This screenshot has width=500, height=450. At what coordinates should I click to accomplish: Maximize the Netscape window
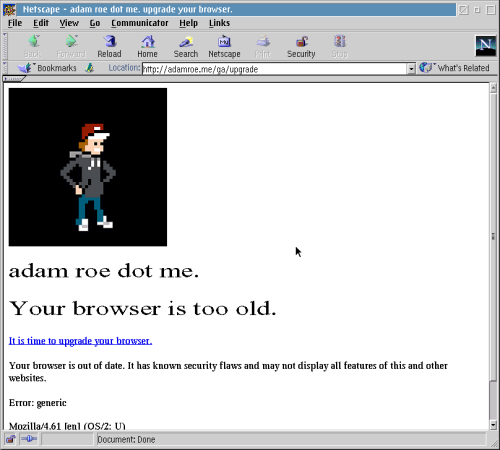coord(491,10)
